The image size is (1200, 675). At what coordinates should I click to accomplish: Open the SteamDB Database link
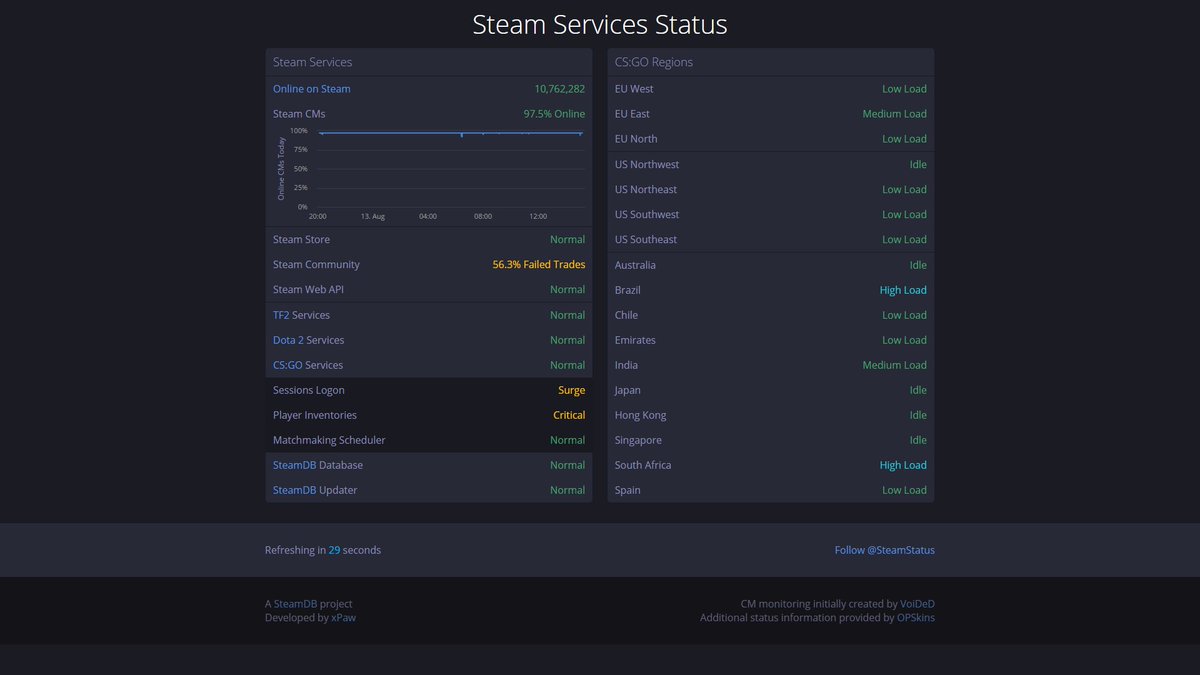[295, 465]
